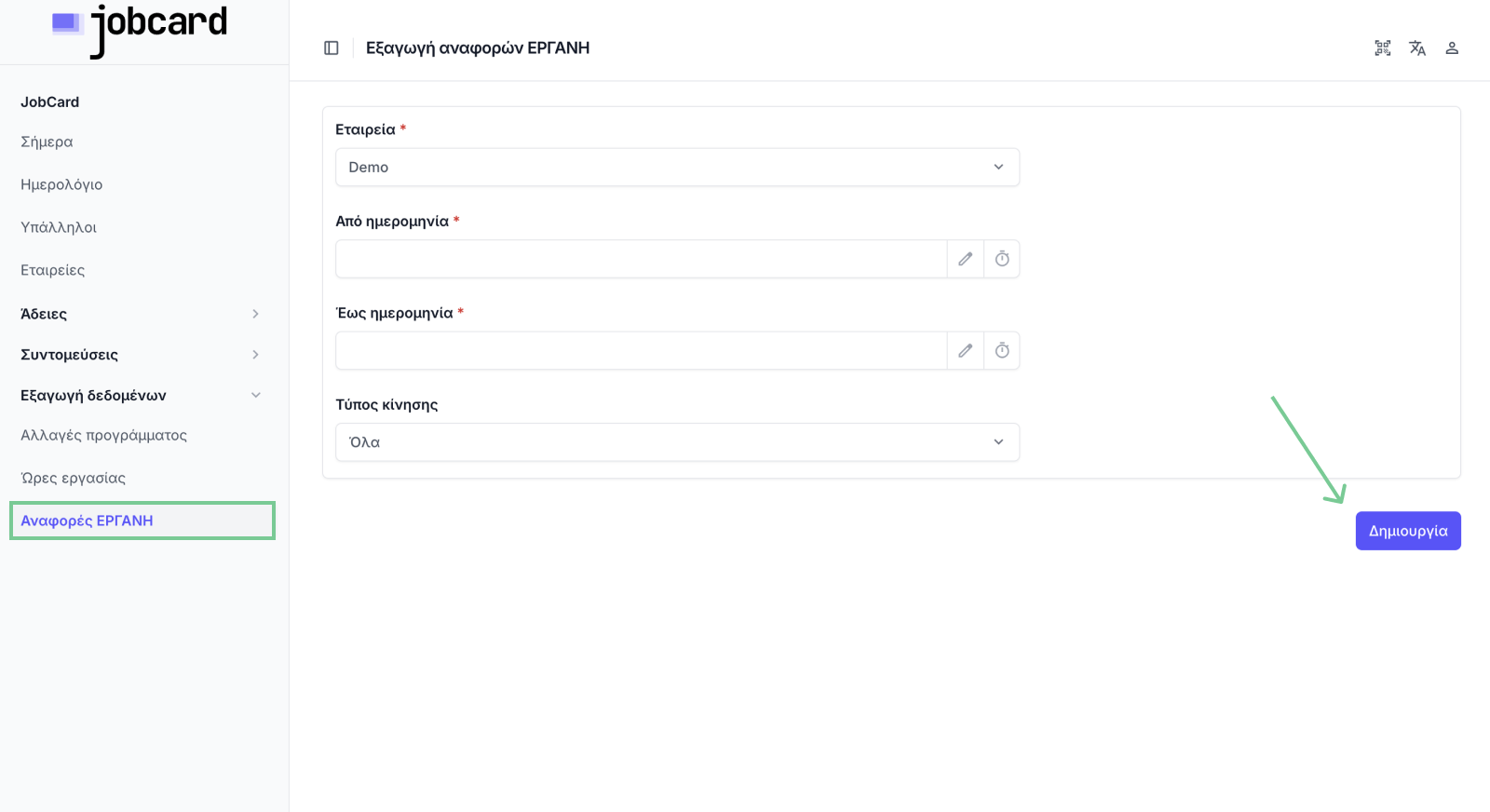
Task: Click the Δημιουργία button
Action: (1408, 531)
